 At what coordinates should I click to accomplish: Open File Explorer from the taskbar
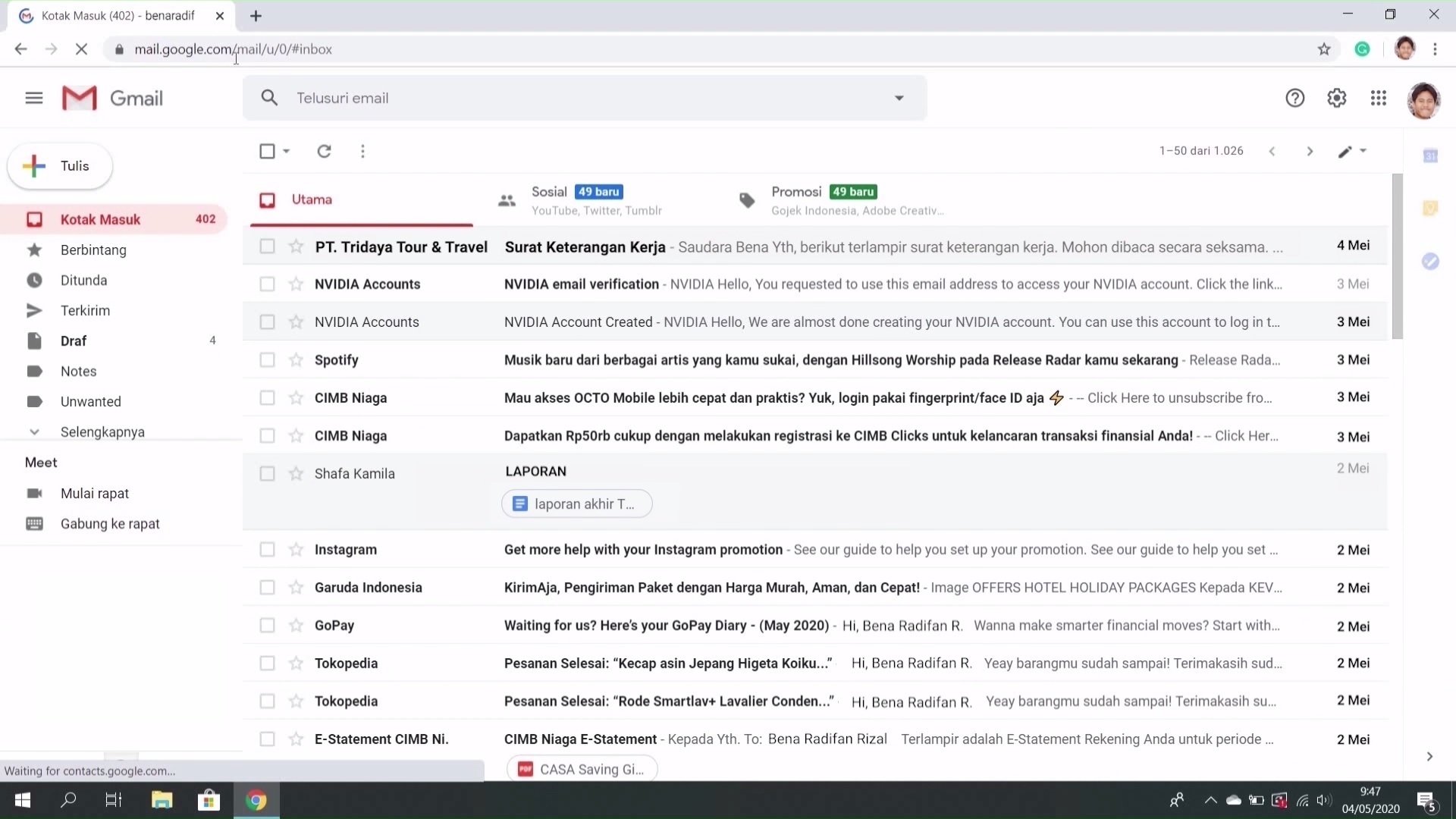click(162, 800)
